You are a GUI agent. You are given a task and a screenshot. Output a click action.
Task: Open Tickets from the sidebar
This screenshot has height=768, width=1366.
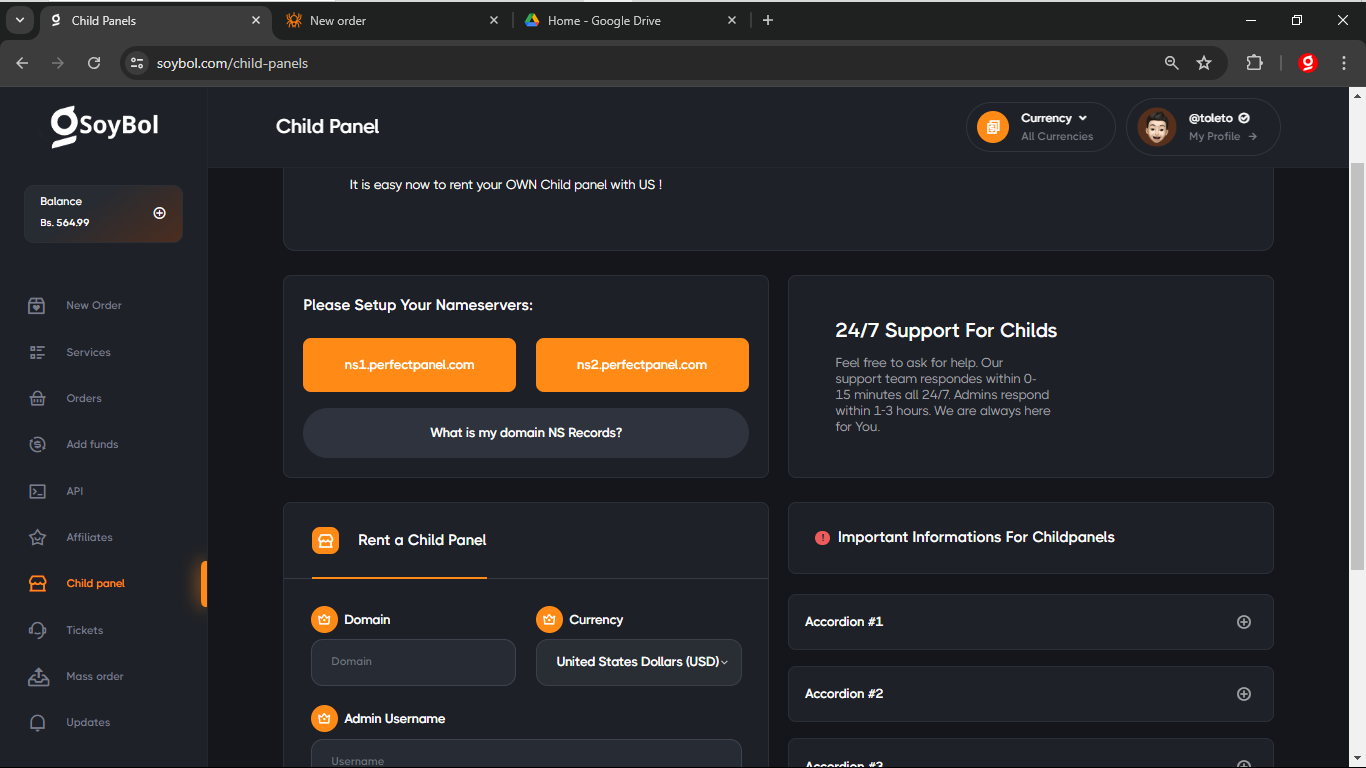[x=84, y=631]
